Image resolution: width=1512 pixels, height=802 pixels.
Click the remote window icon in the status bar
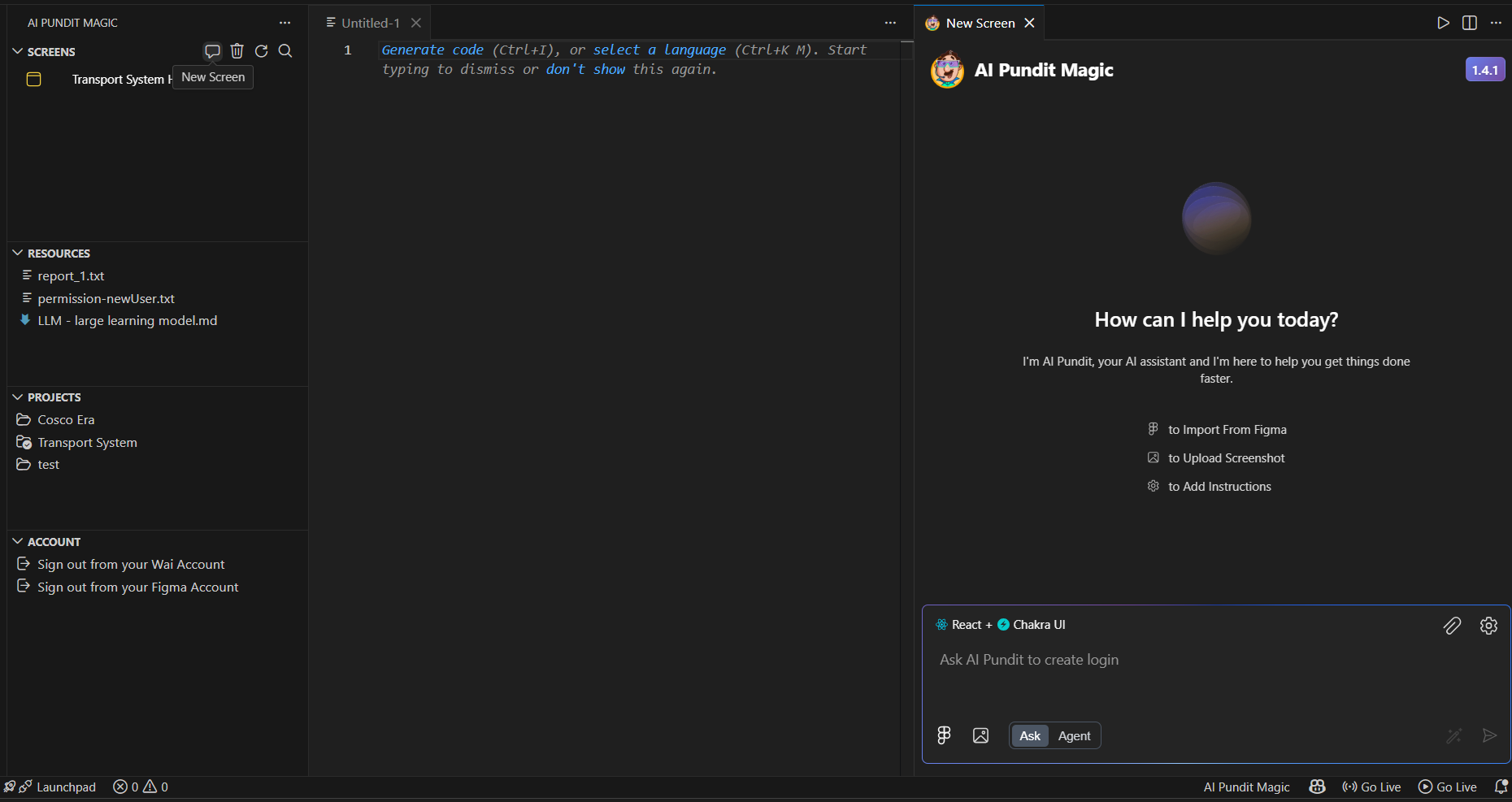click(x=10, y=787)
